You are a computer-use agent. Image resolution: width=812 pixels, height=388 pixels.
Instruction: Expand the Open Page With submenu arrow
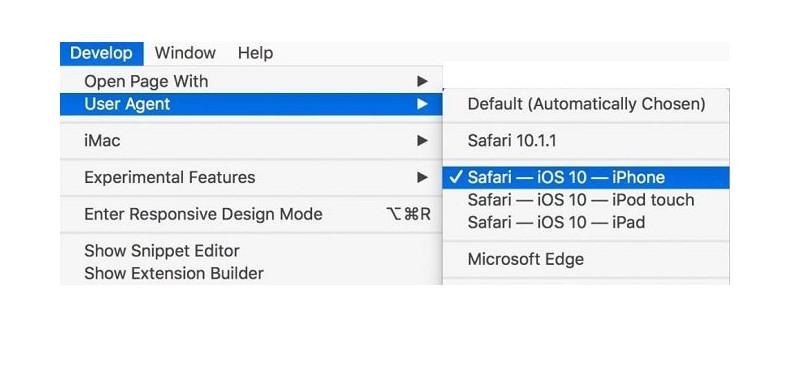click(423, 81)
